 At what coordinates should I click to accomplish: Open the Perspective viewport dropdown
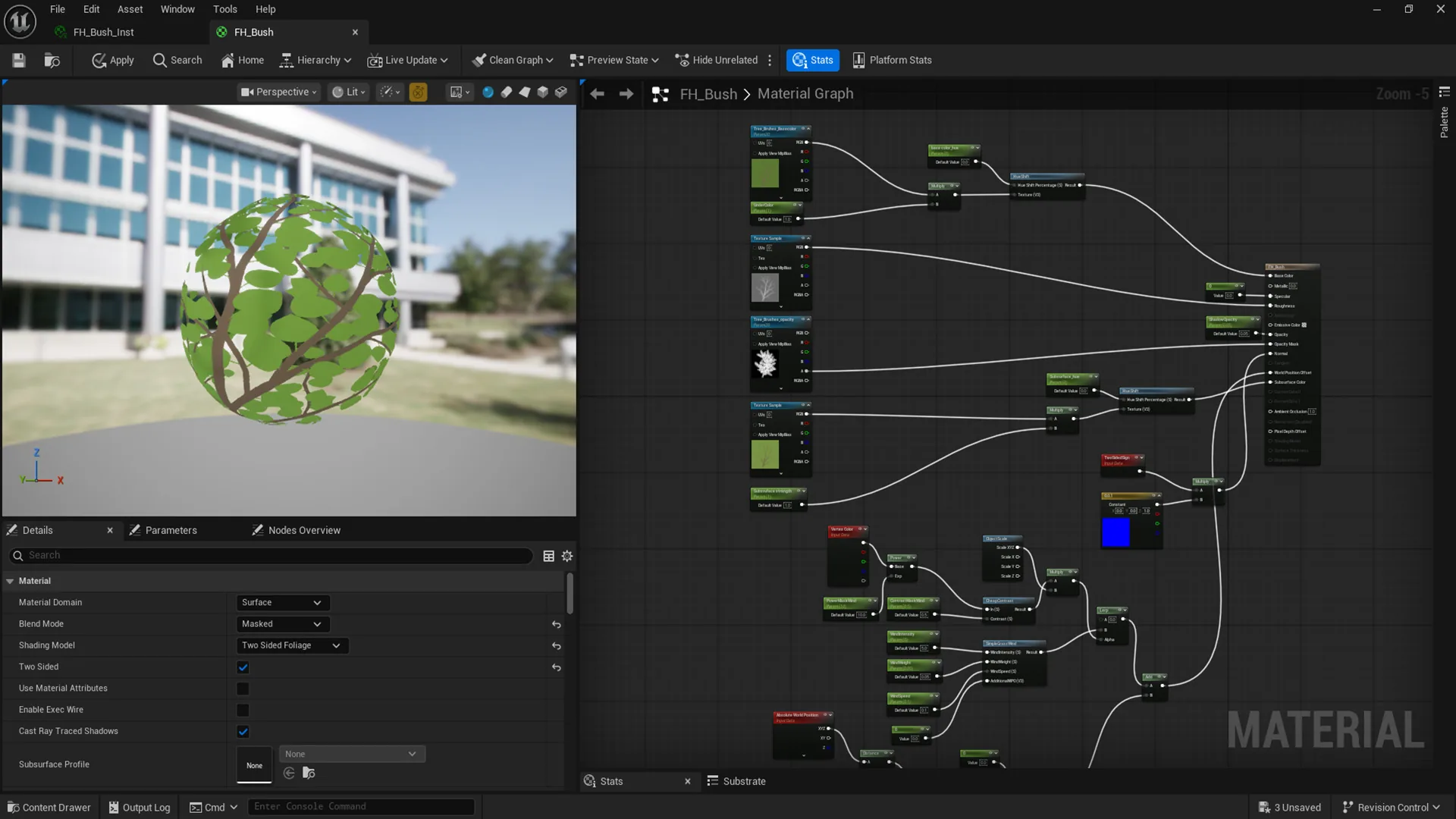click(x=278, y=92)
